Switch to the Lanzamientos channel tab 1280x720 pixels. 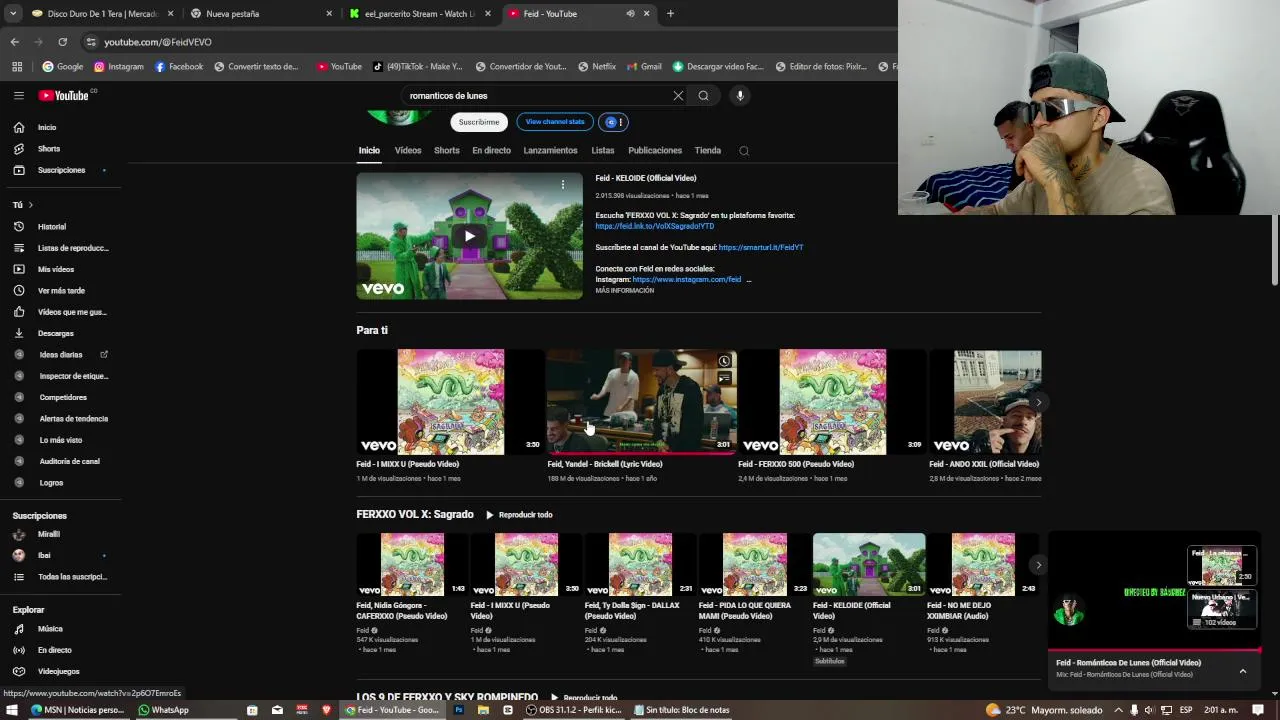click(550, 151)
